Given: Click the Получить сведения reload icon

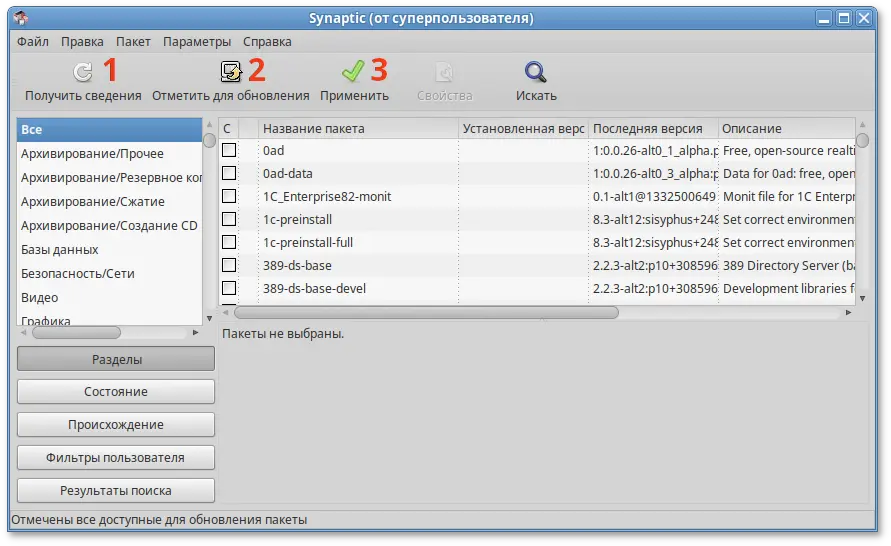Looking at the screenshot, I should tap(83, 72).
